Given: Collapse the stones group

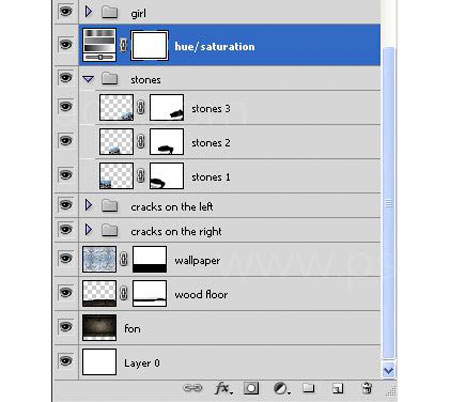Looking at the screenshot, I should tap(88, 79).
